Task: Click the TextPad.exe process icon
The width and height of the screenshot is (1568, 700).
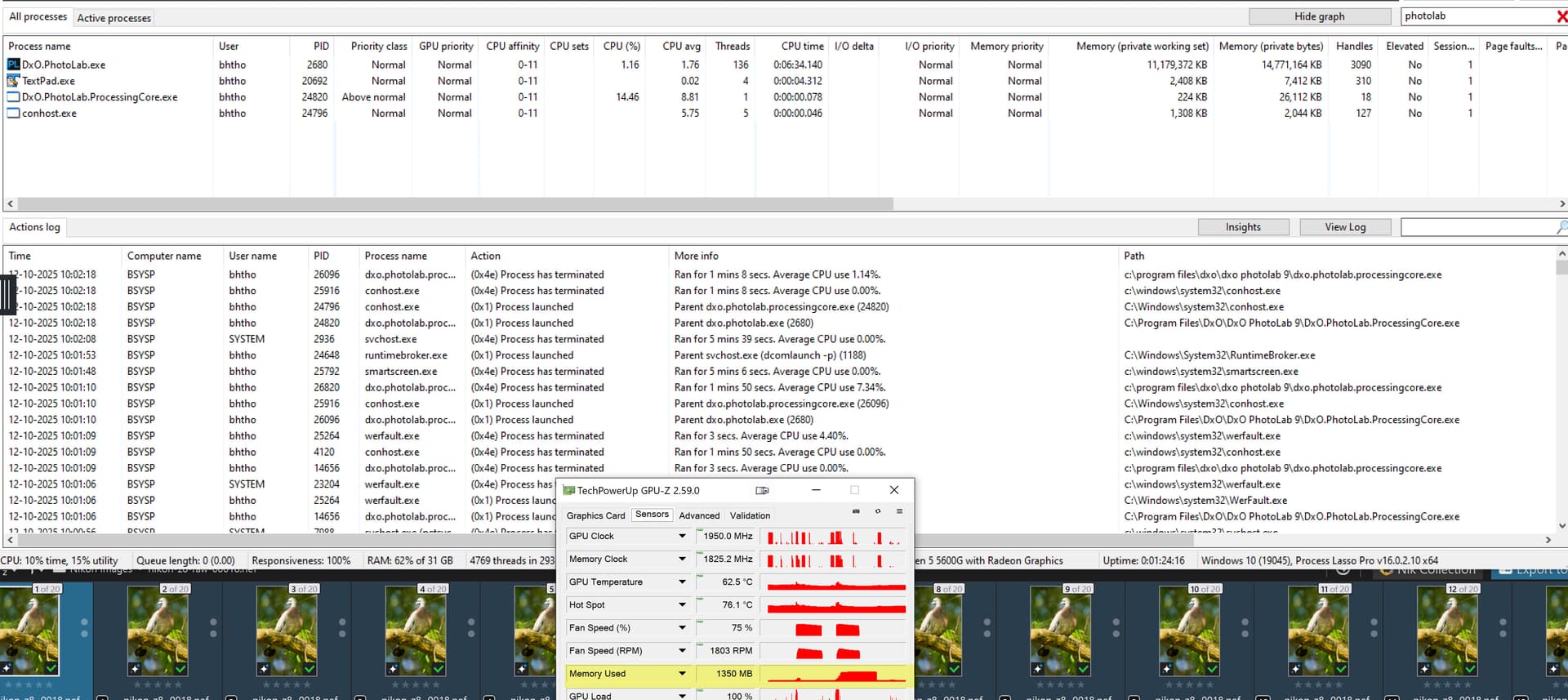Action: [x=14, y=81]
